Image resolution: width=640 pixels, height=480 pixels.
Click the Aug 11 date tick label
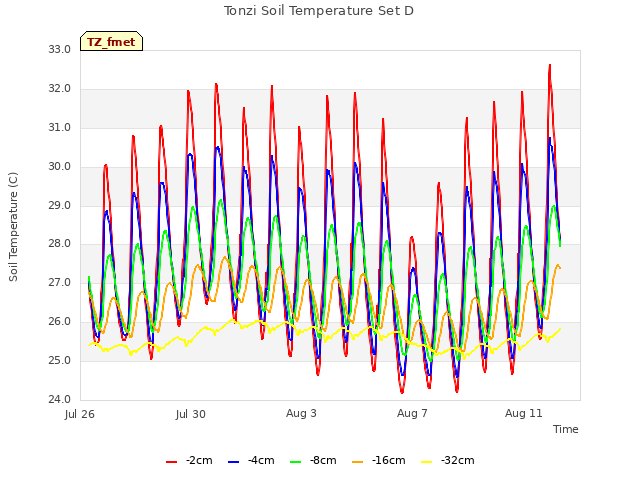point(524,413)
